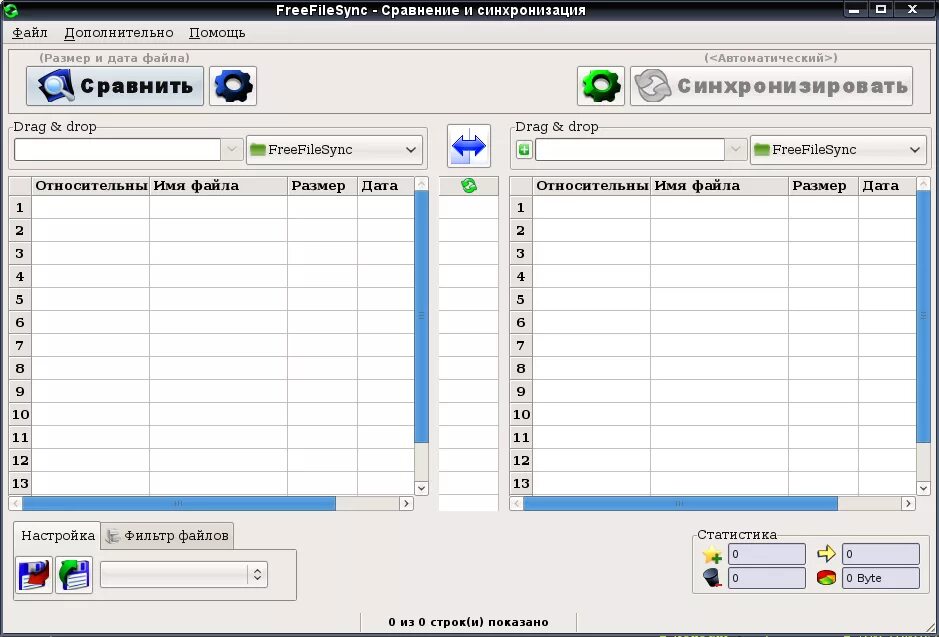
Task: Click left grid vertical scrollbar thumb
Action: pos(421,317)
